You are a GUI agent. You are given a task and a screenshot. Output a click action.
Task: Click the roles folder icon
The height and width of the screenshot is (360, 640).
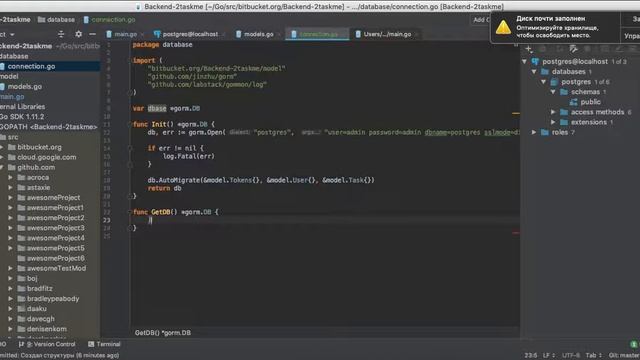tap(544, 132)
